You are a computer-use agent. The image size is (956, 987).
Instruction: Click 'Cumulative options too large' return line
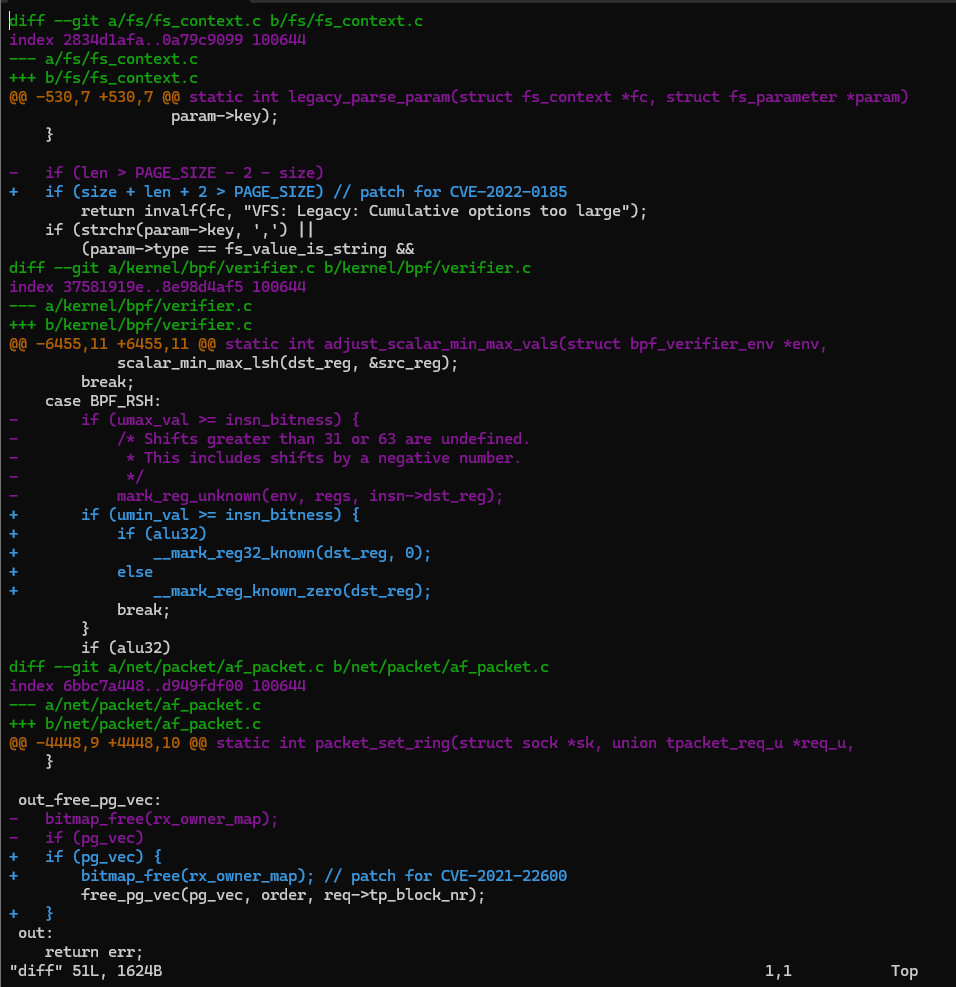click(364, 211)
